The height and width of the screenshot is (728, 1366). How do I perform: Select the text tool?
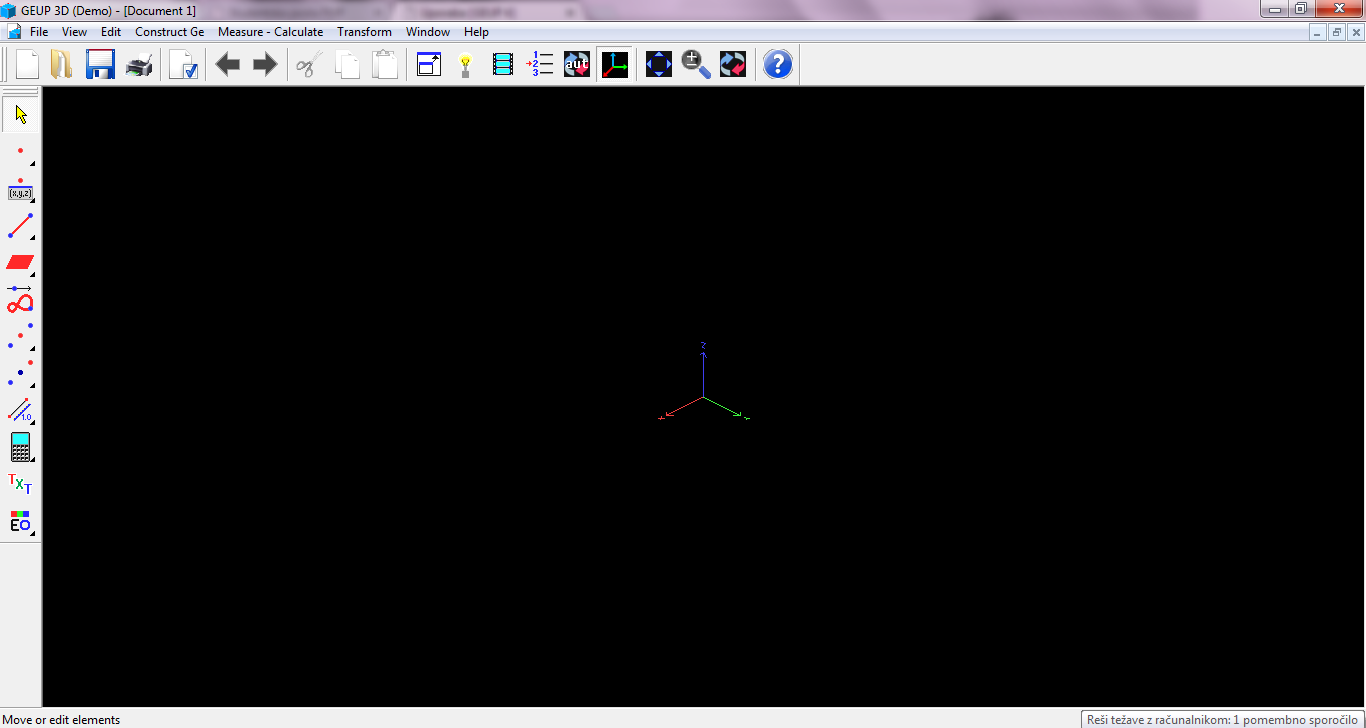pyautogui.click(x=18, y=483)
